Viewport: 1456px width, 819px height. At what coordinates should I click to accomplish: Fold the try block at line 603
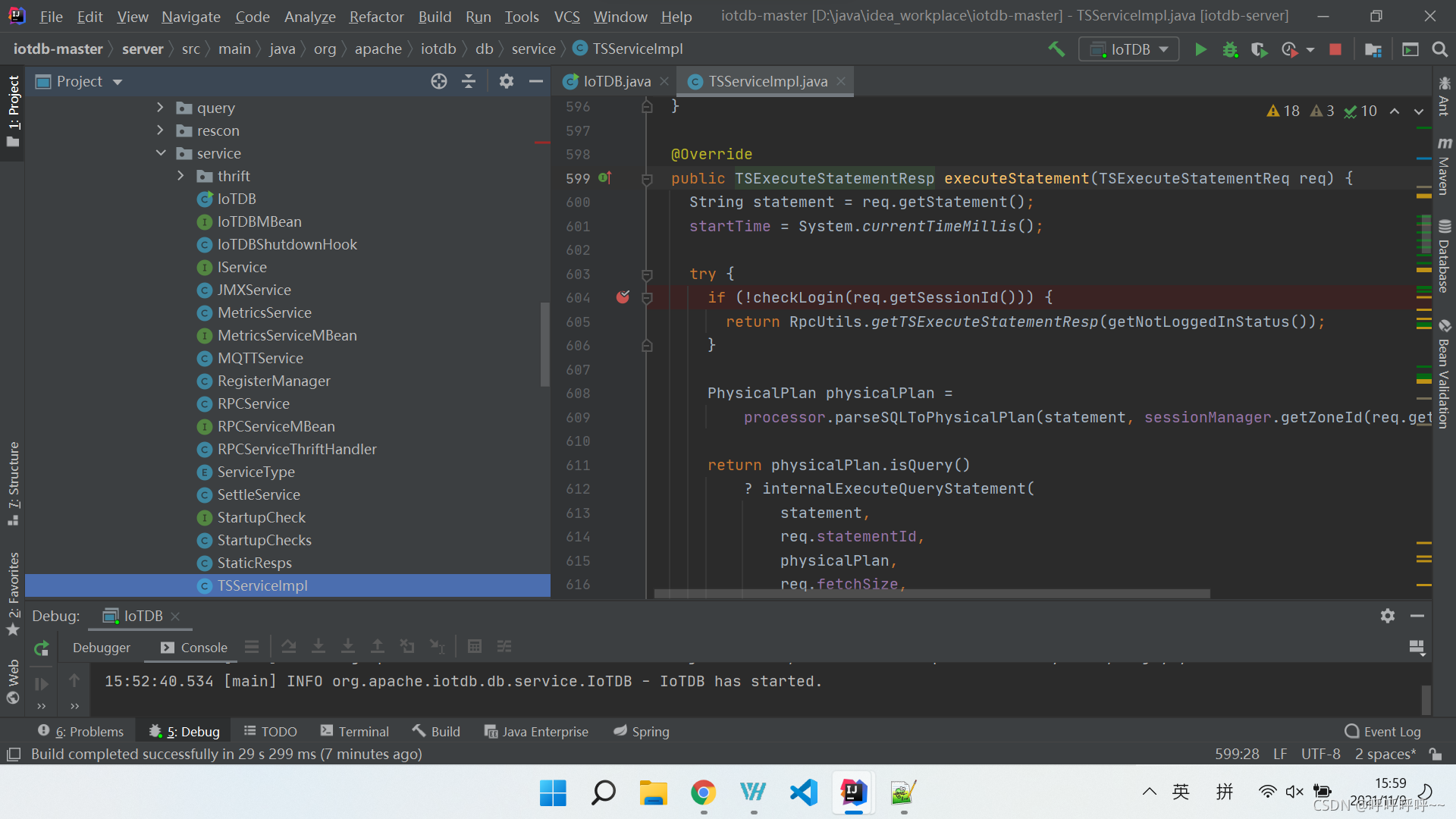(647, 275)
